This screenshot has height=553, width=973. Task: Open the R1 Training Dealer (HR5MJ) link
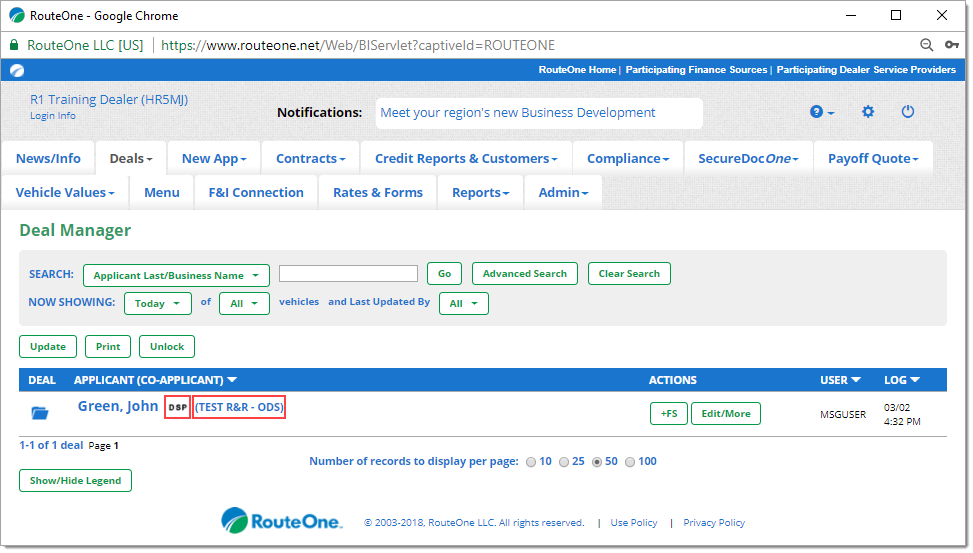pos(109,99)
